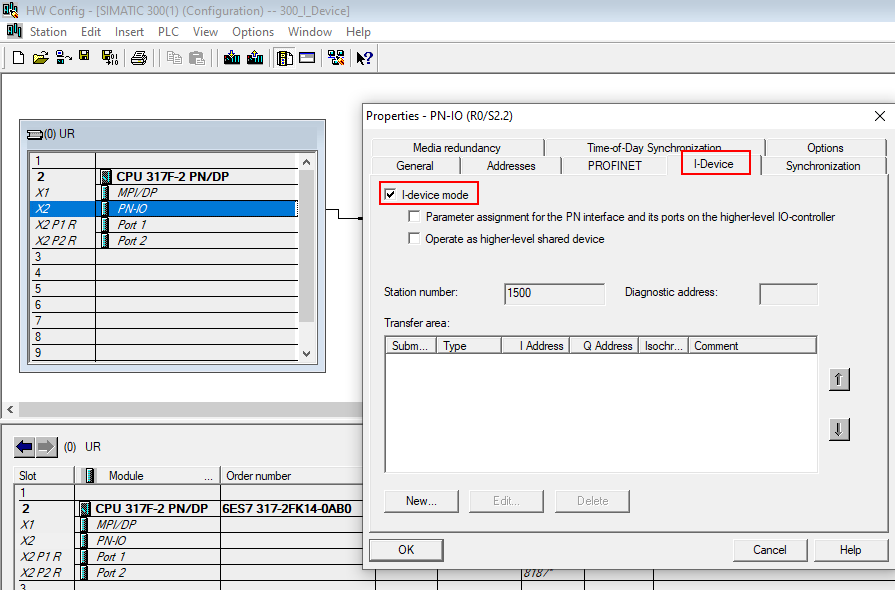
Task: Switch to the PROFINET tab
Action: click(x=615, y=166)
